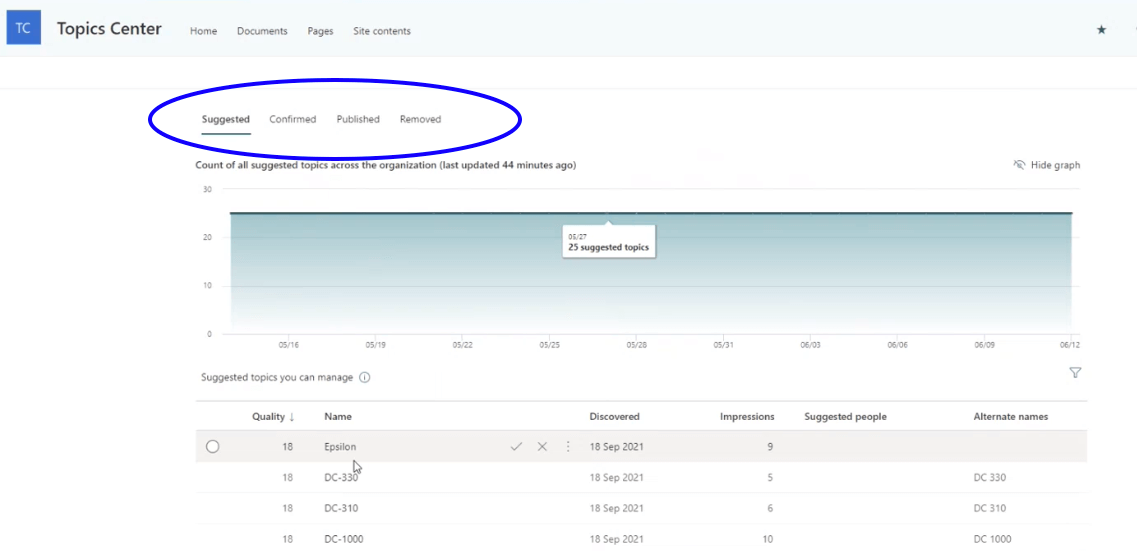Click the 05/28 date label on graph axis

pyautogui.click(x=637, y=345)
